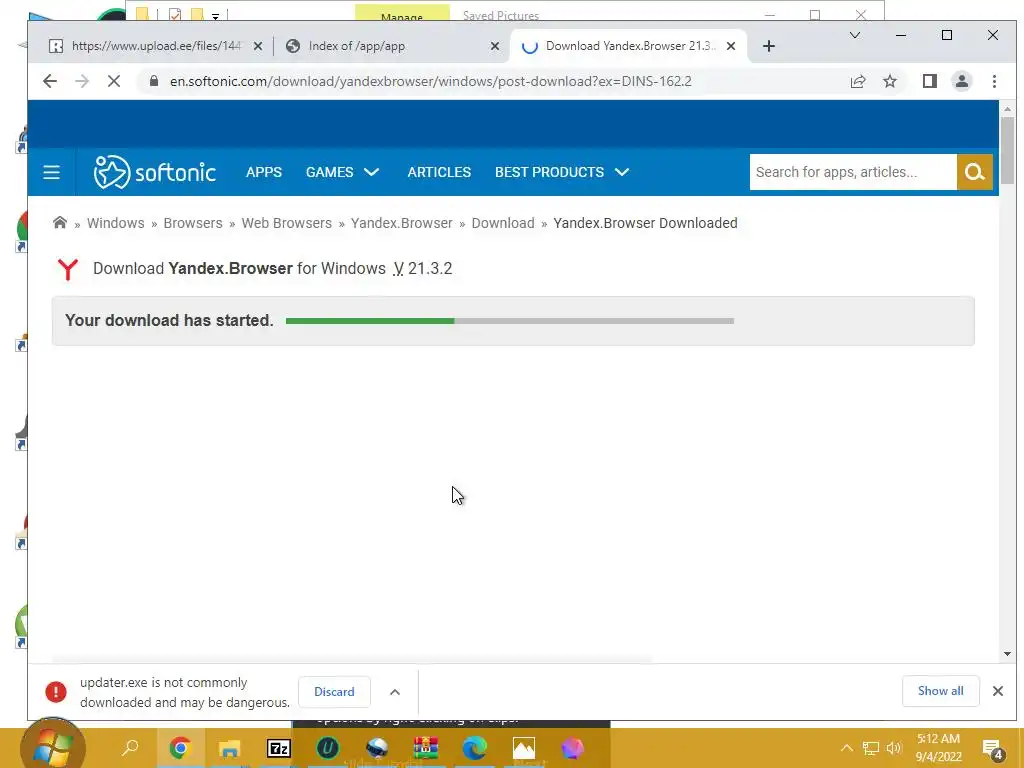Viewport: 1024px width, 768px height.
Task: Click the red Yandex Y logo
Action: pos(67,269)
